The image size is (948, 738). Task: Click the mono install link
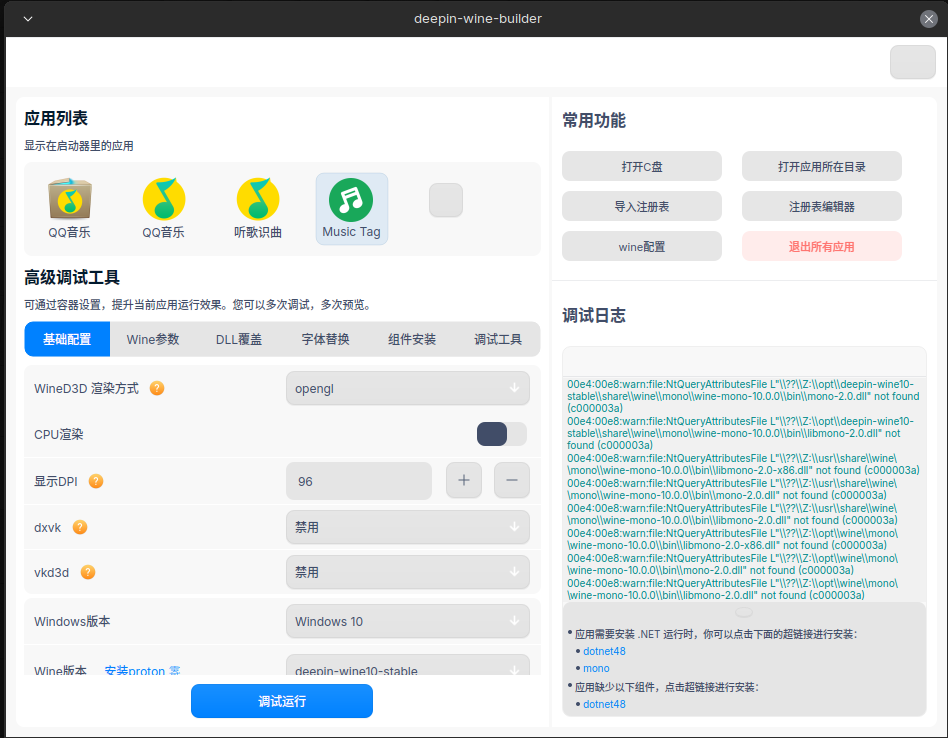pos(596,668)
